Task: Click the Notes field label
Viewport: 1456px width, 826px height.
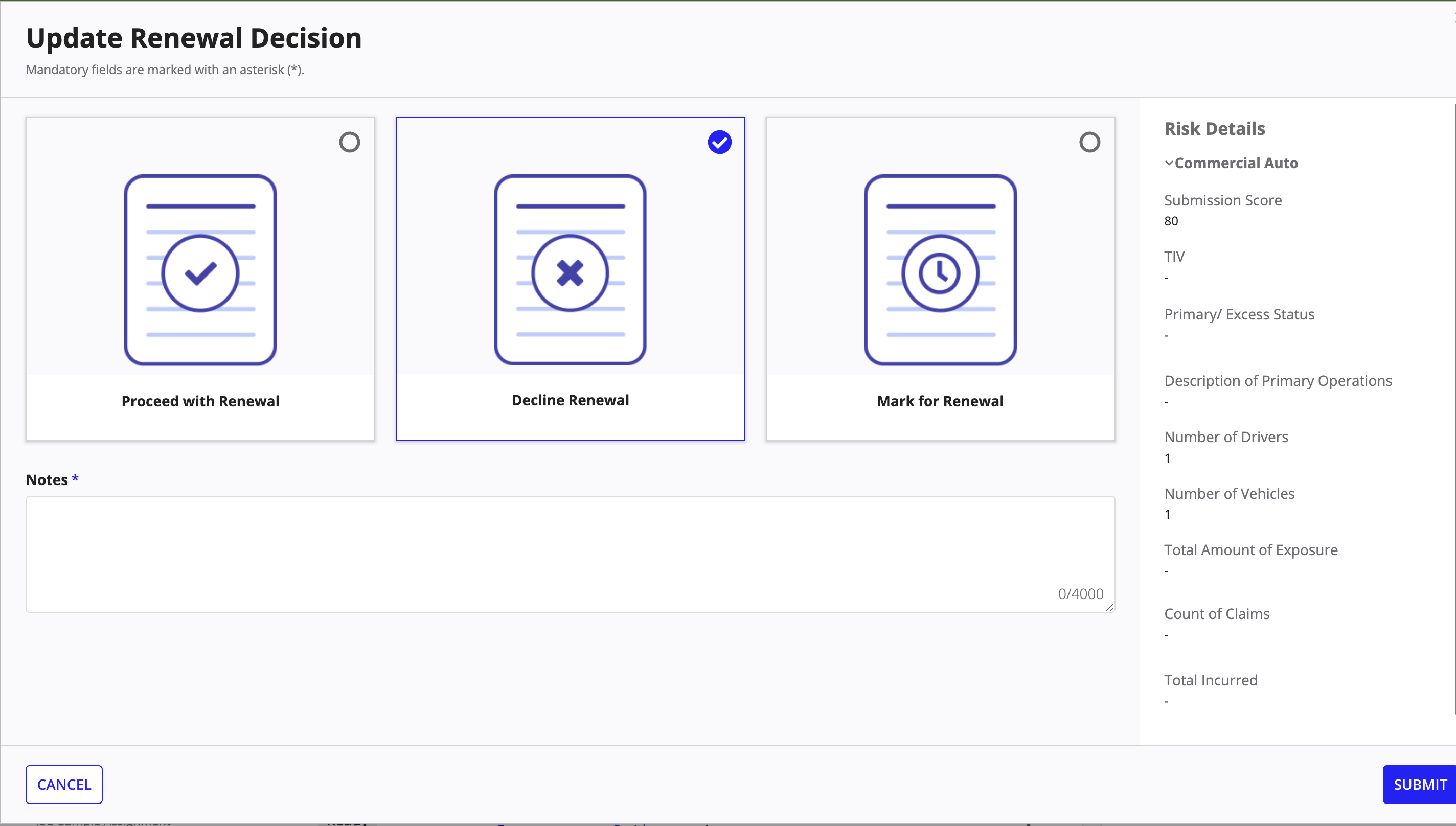Action: tap(47, 480)
